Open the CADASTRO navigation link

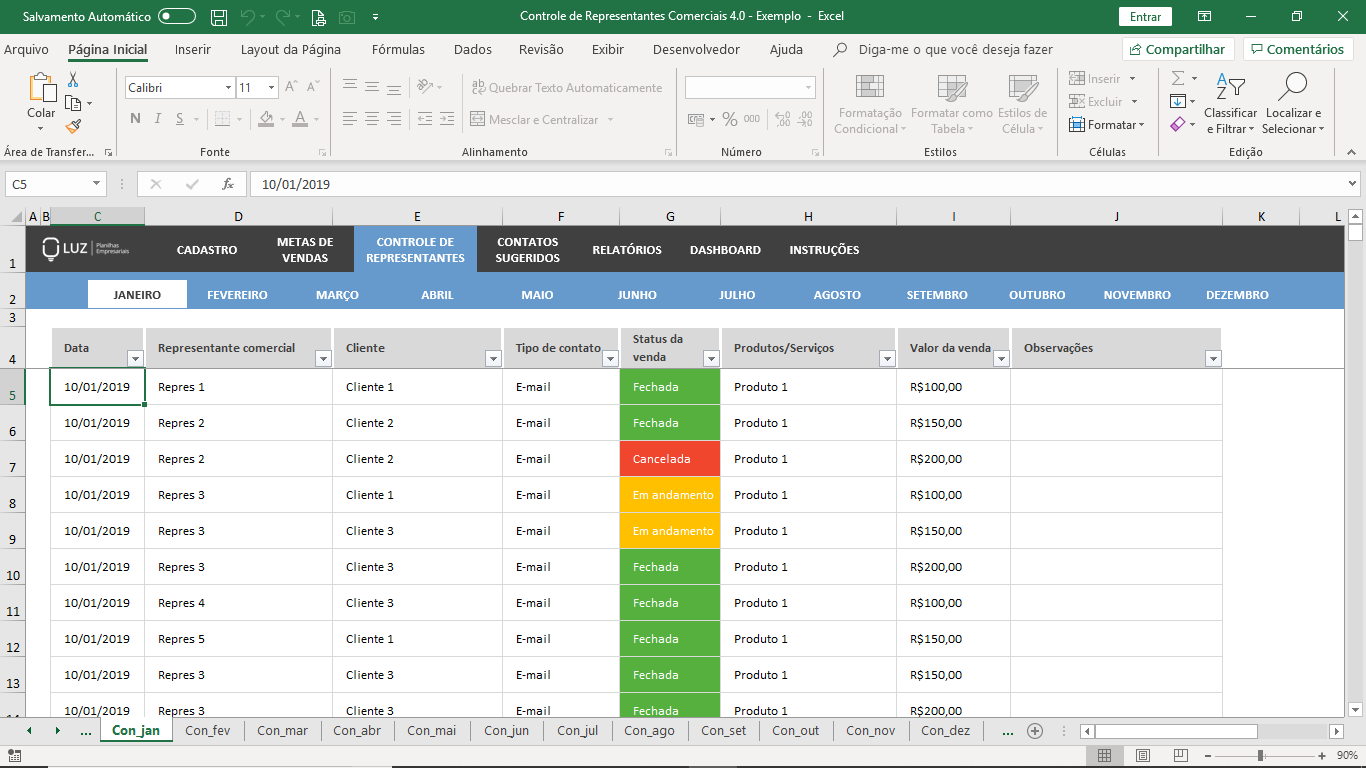(207, 250)
